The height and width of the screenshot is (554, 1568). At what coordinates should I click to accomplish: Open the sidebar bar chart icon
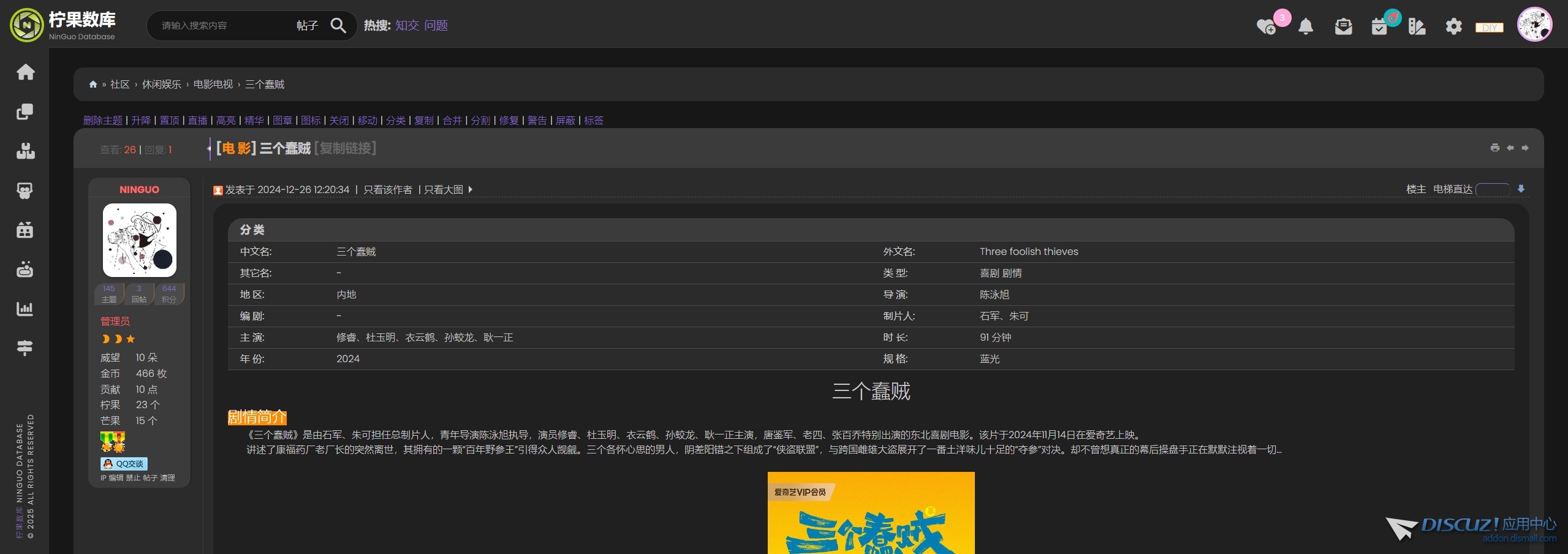pyautogui.click(x=25, y=308)
